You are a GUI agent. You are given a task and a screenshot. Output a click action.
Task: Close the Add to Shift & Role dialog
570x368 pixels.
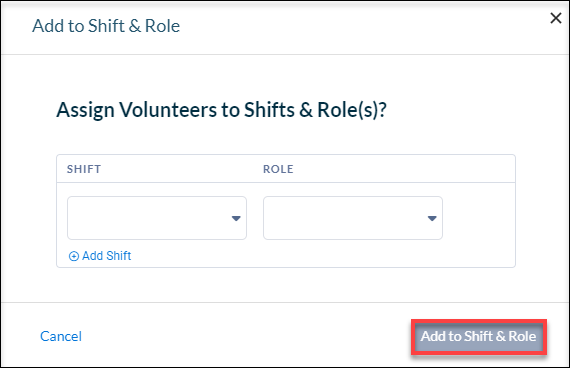pos(555,18)
